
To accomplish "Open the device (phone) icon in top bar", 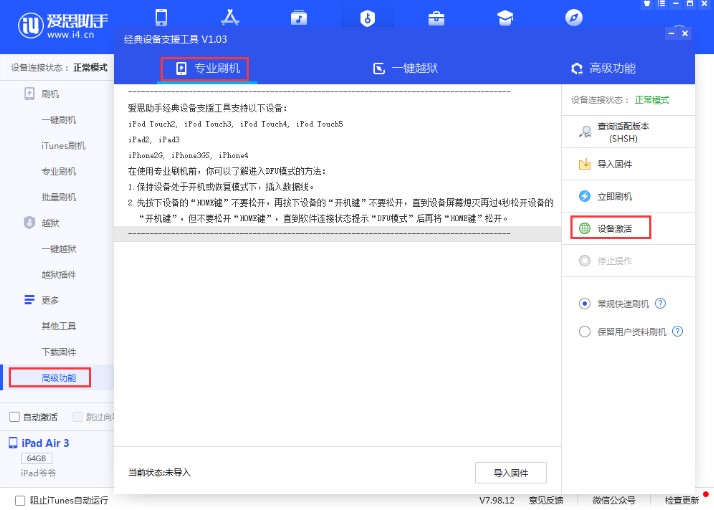I will [x=162, y=18].
